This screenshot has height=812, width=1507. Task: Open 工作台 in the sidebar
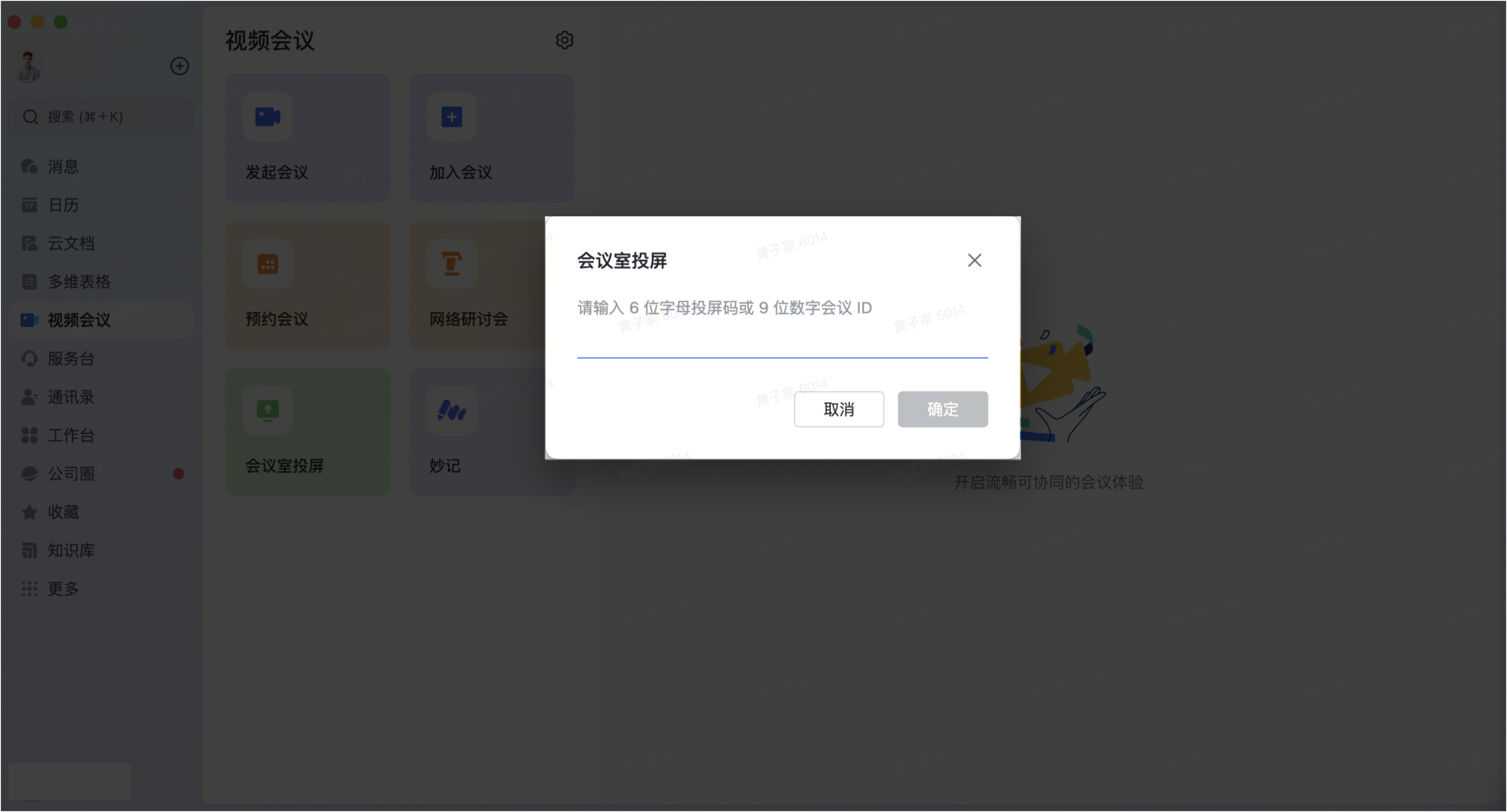[101, 435]
